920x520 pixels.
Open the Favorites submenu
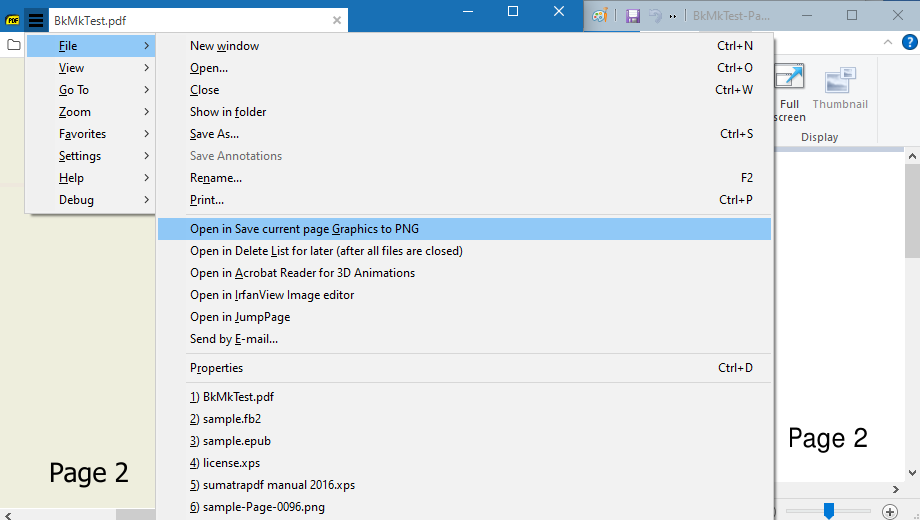tap(91, 134)
